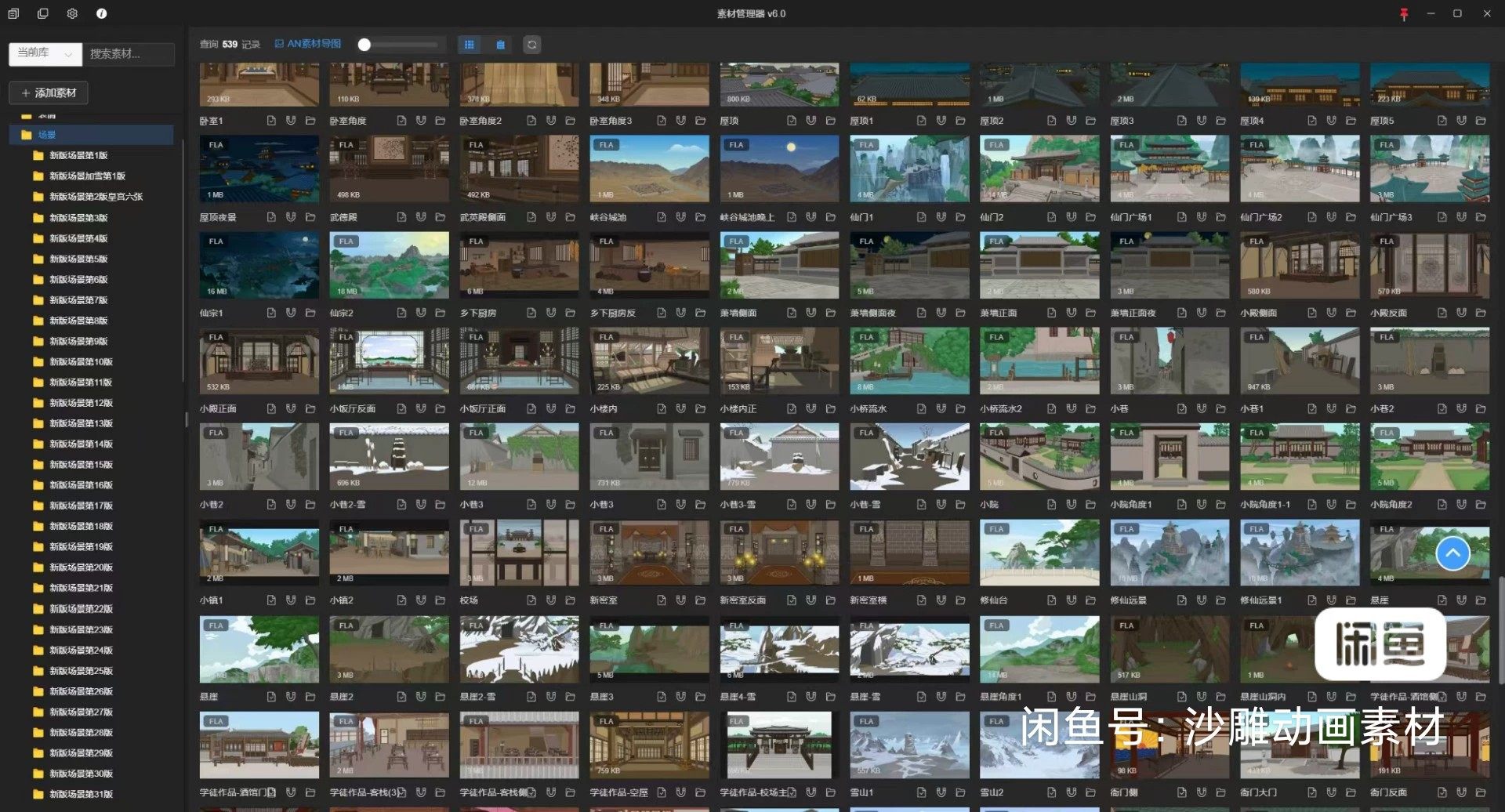
Task: Switch to list view mode
Action: [500, 45]
